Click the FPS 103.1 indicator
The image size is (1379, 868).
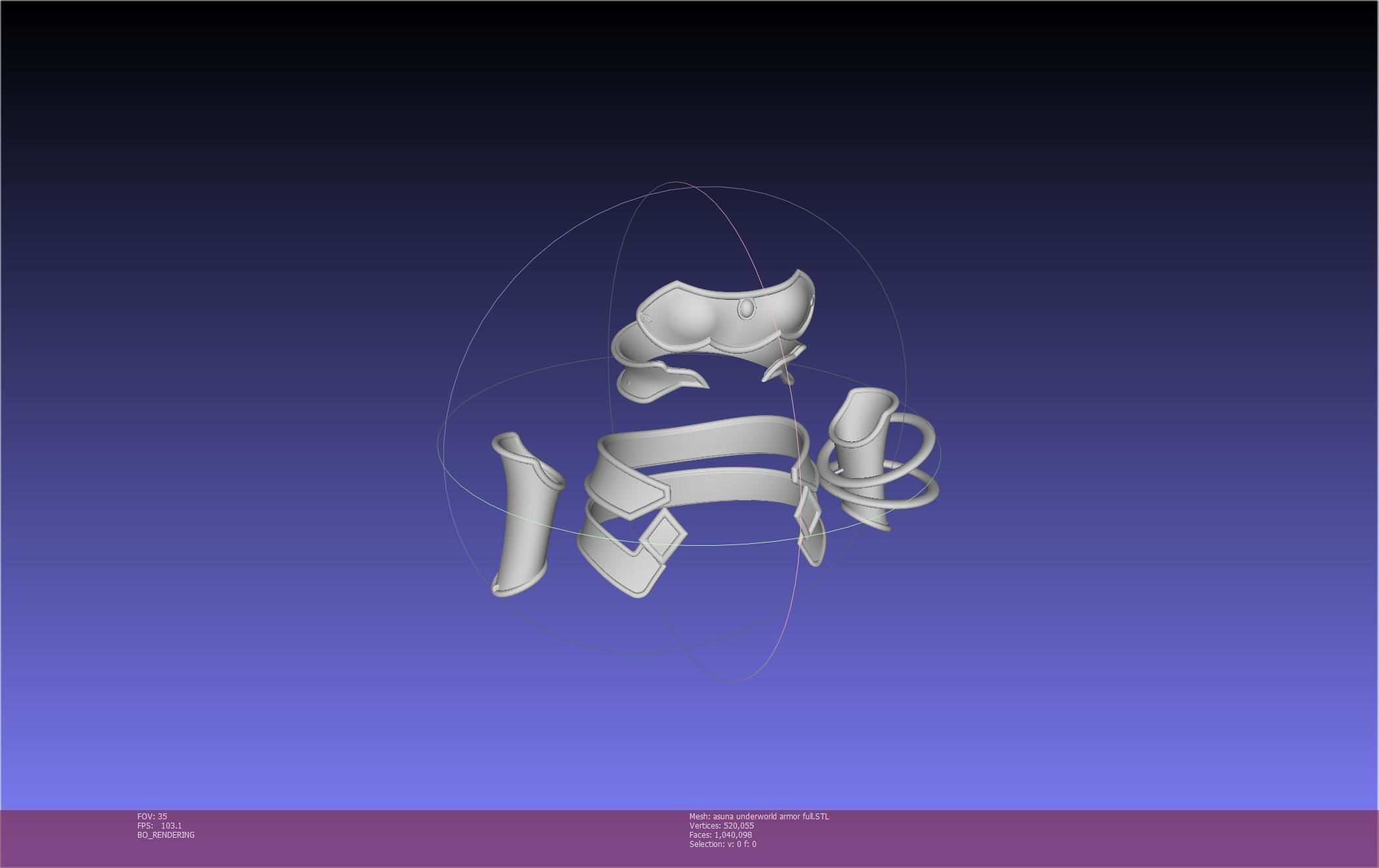pyautogui.click(x=159, y=825)
